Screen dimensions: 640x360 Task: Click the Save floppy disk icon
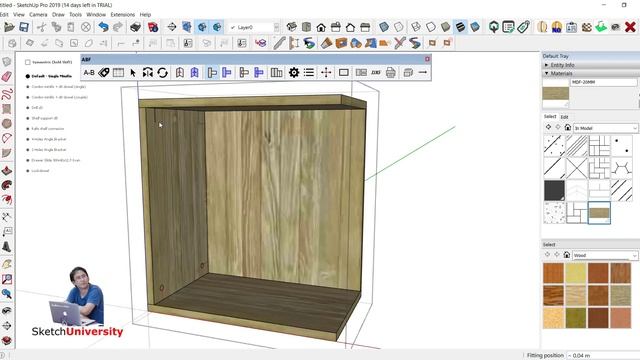tap(24, 27)
